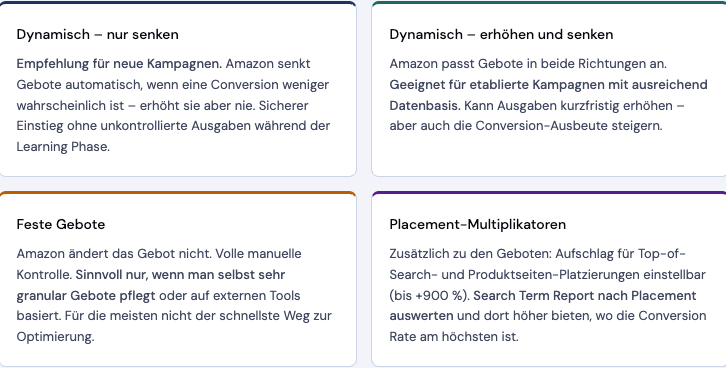Click orange top border of Feste Gebote card

coord(178,193)
